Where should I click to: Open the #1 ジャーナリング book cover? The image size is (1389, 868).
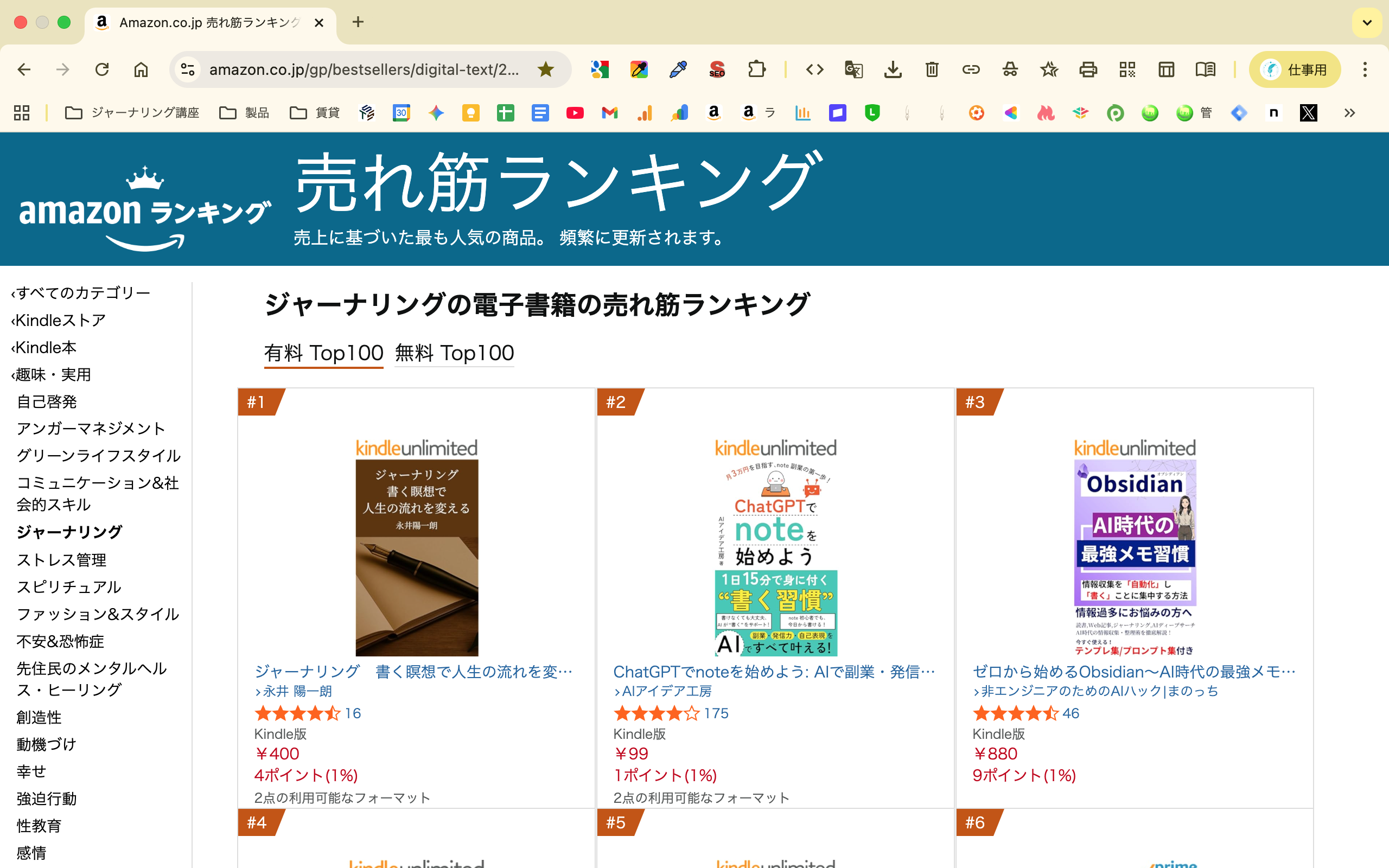(x=417, y=557)
